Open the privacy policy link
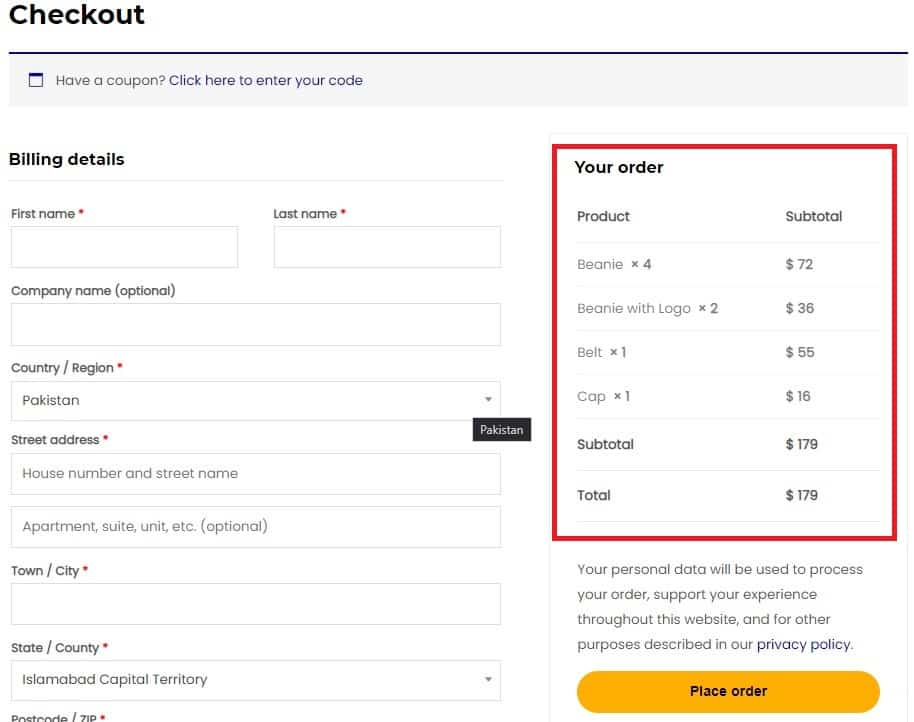Image resolution: width=914 pixels, height=722 pixels. point(803,644)
